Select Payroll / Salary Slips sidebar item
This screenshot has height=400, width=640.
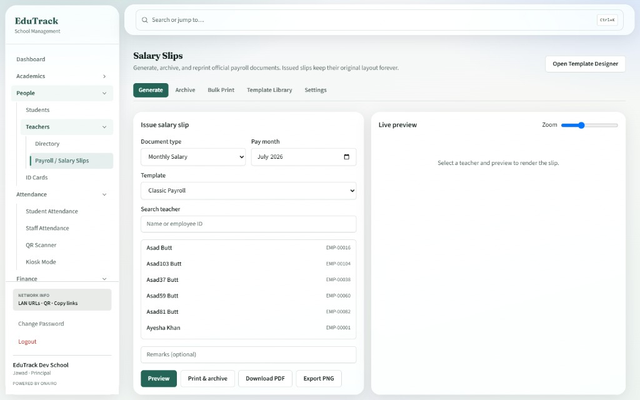pos(71,160)
